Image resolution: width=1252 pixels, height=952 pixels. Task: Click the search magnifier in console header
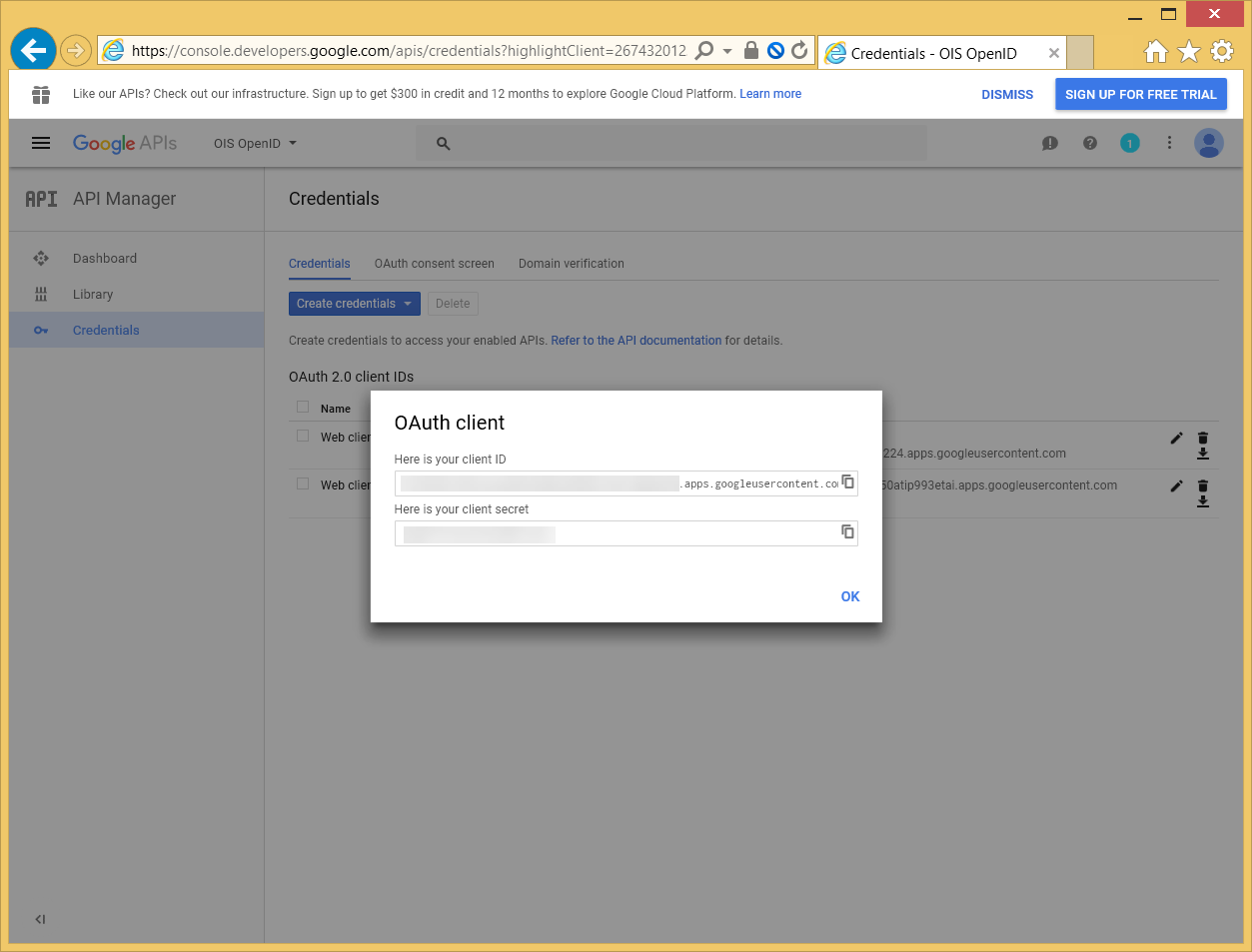tap(444, 144)
